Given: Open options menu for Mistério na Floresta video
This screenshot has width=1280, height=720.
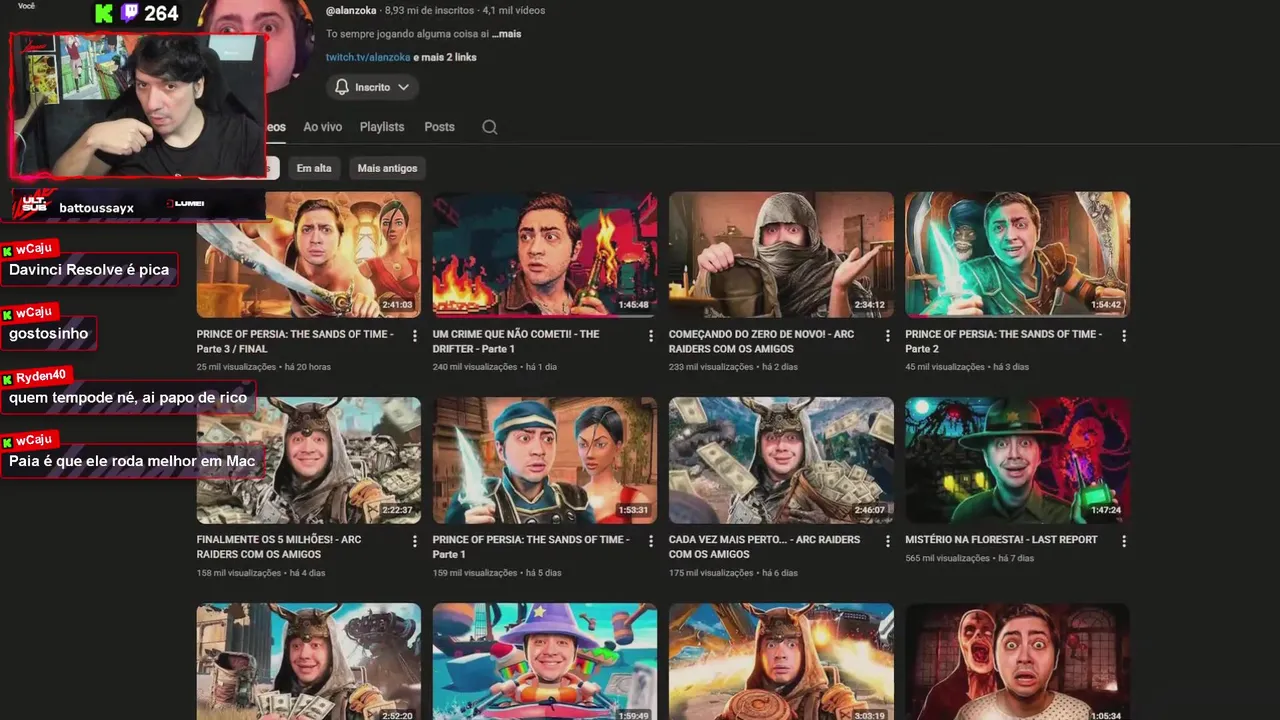Looking at the screenshot, I should (1124, 541).
